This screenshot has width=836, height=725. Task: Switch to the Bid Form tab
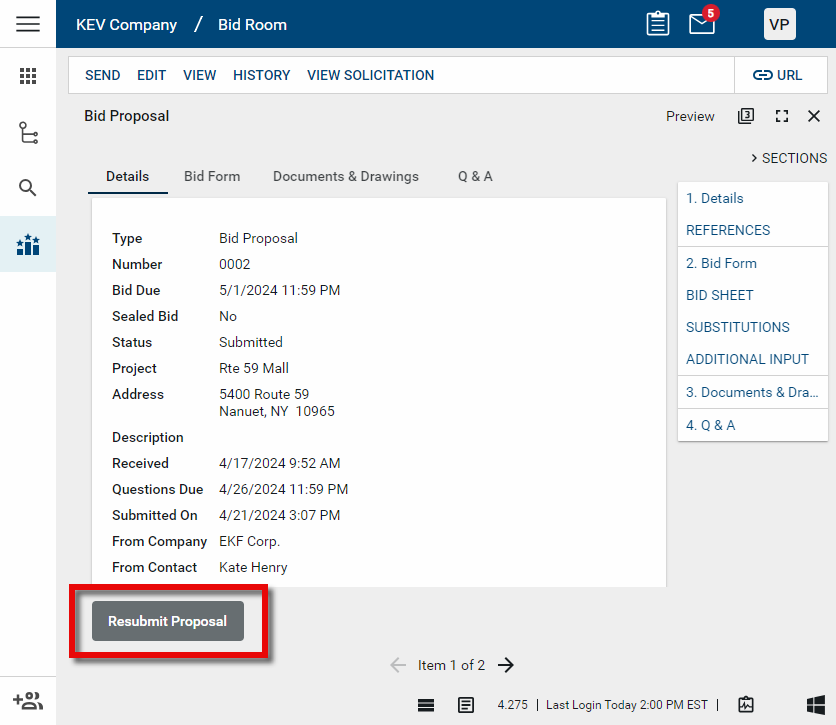pyautogui.click(x=212, y=176)
